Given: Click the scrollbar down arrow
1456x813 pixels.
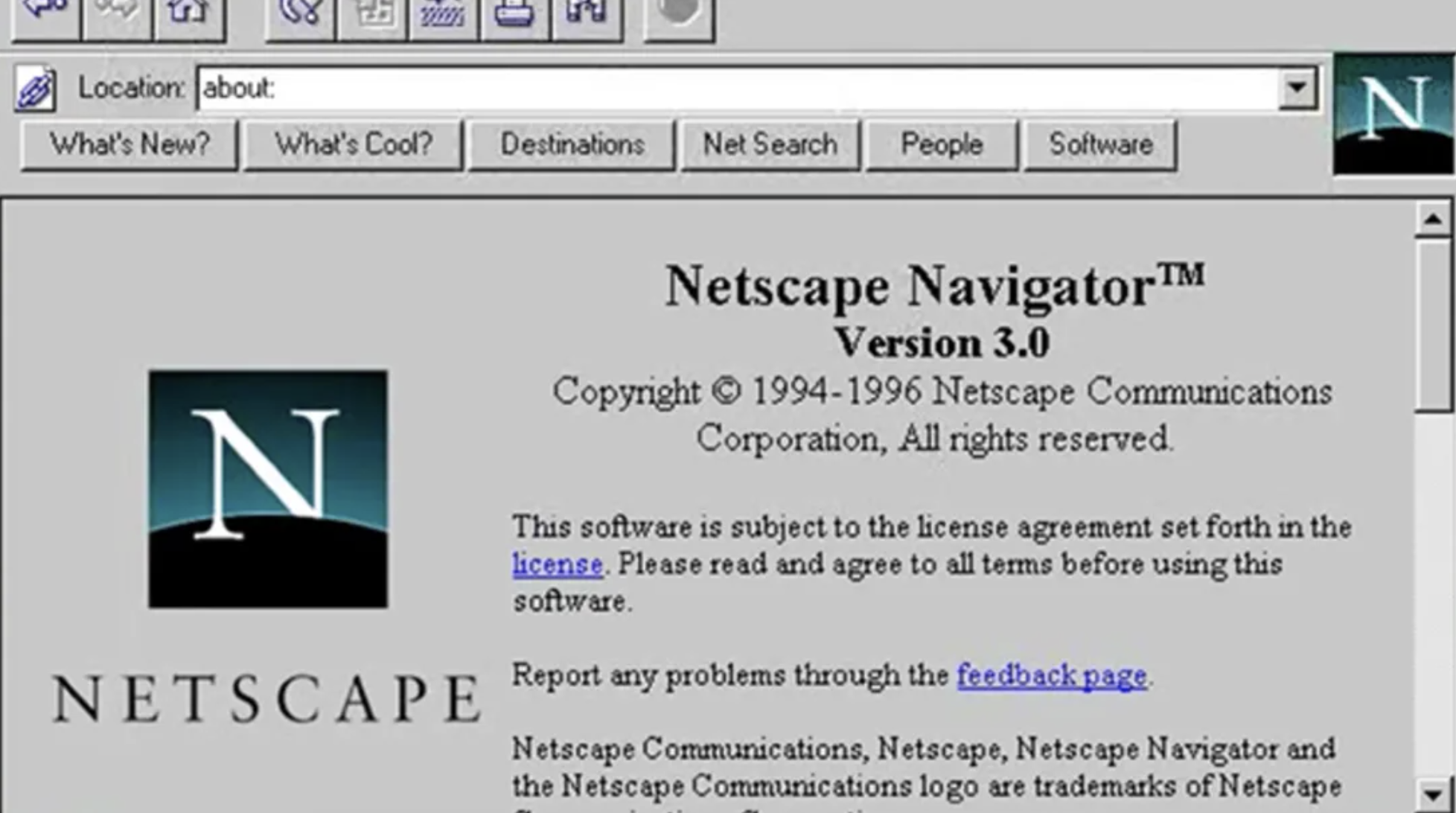Looking at the screenshot, I should (1433, 794).
